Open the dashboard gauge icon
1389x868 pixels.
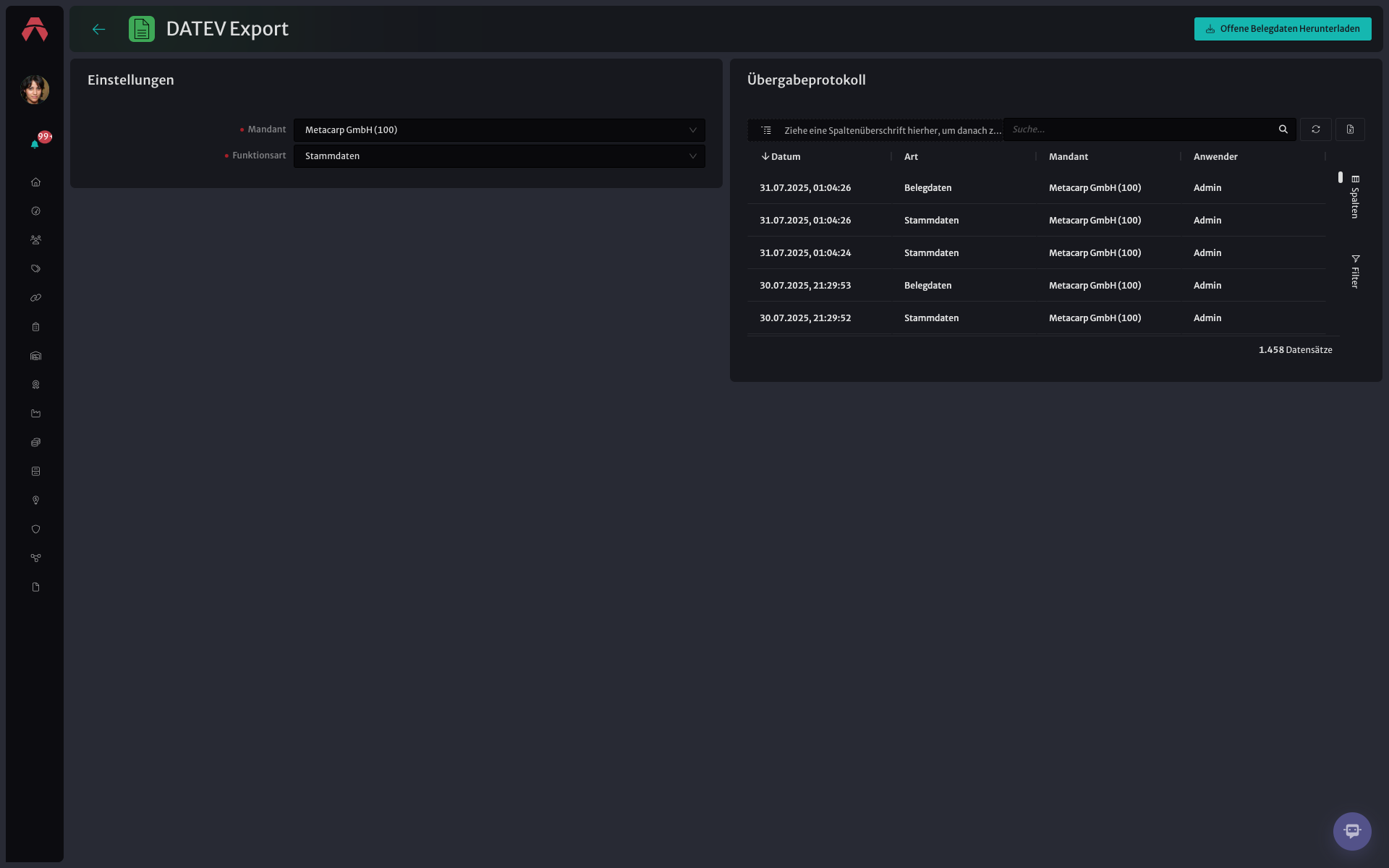point(35,211)
